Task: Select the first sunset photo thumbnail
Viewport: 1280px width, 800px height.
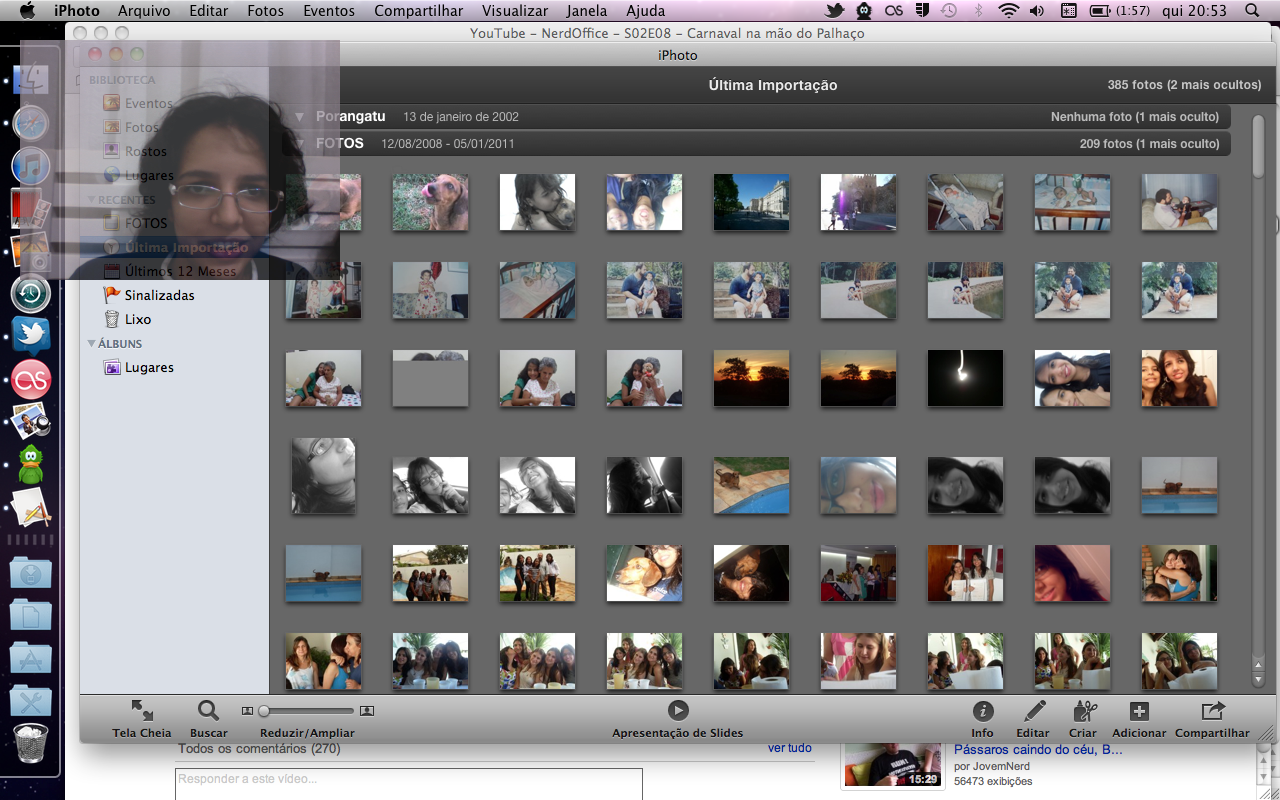Action: (x=751, y=378)
